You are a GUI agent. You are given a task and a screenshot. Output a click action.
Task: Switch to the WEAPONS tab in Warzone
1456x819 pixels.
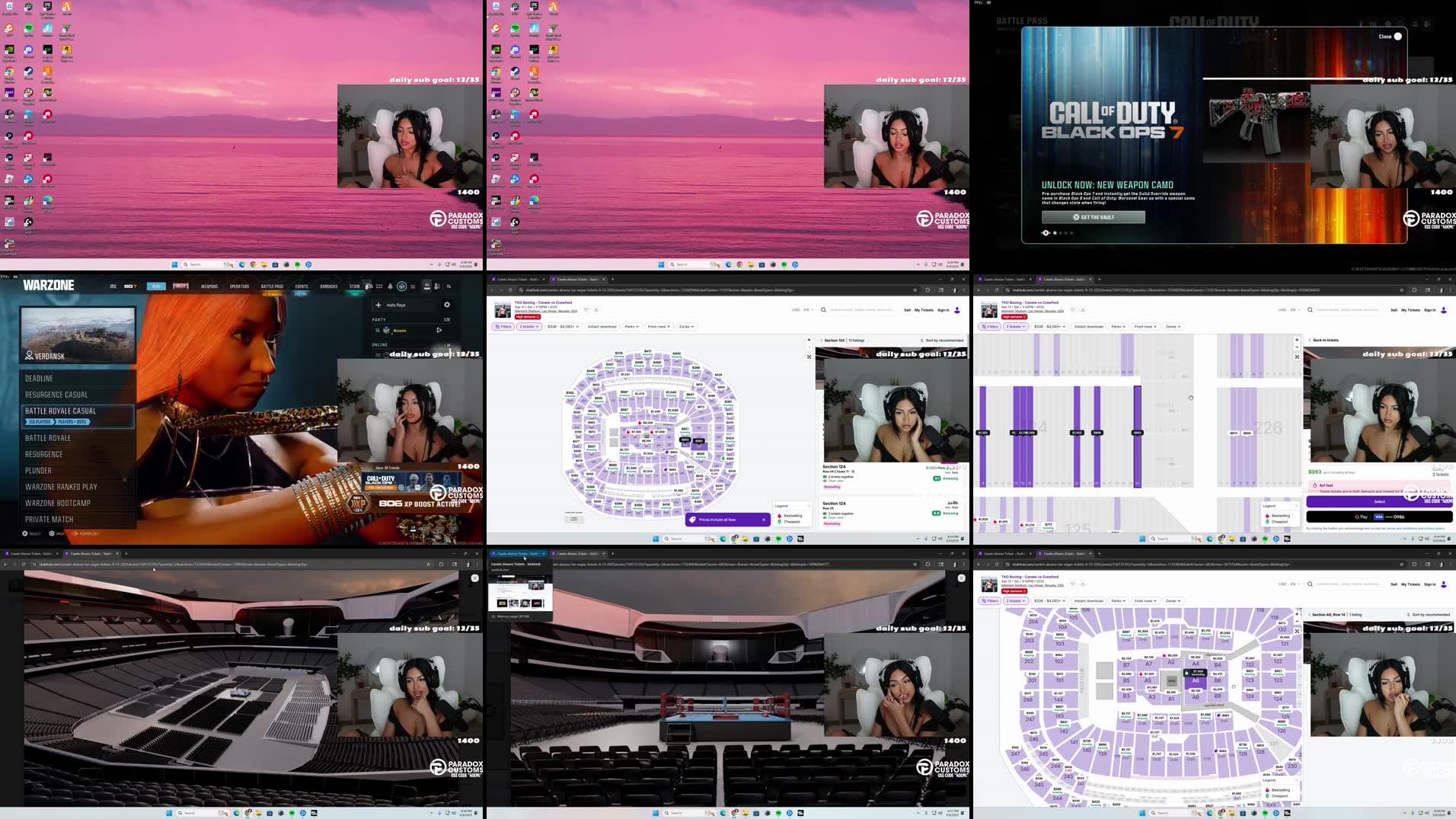pyautogui.click(x=209, y=286)
